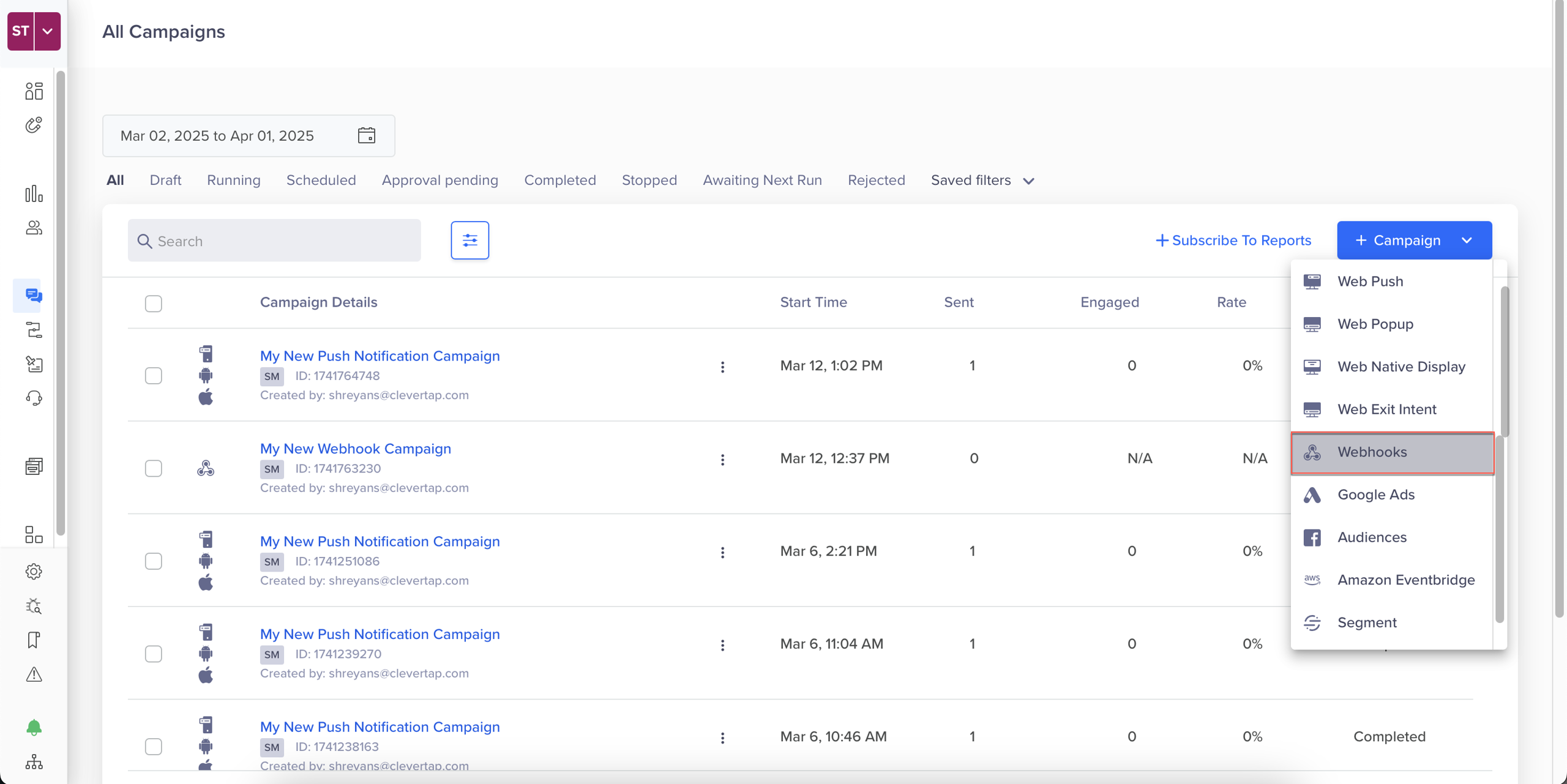Focus the campaign Search field

[274, 241]
